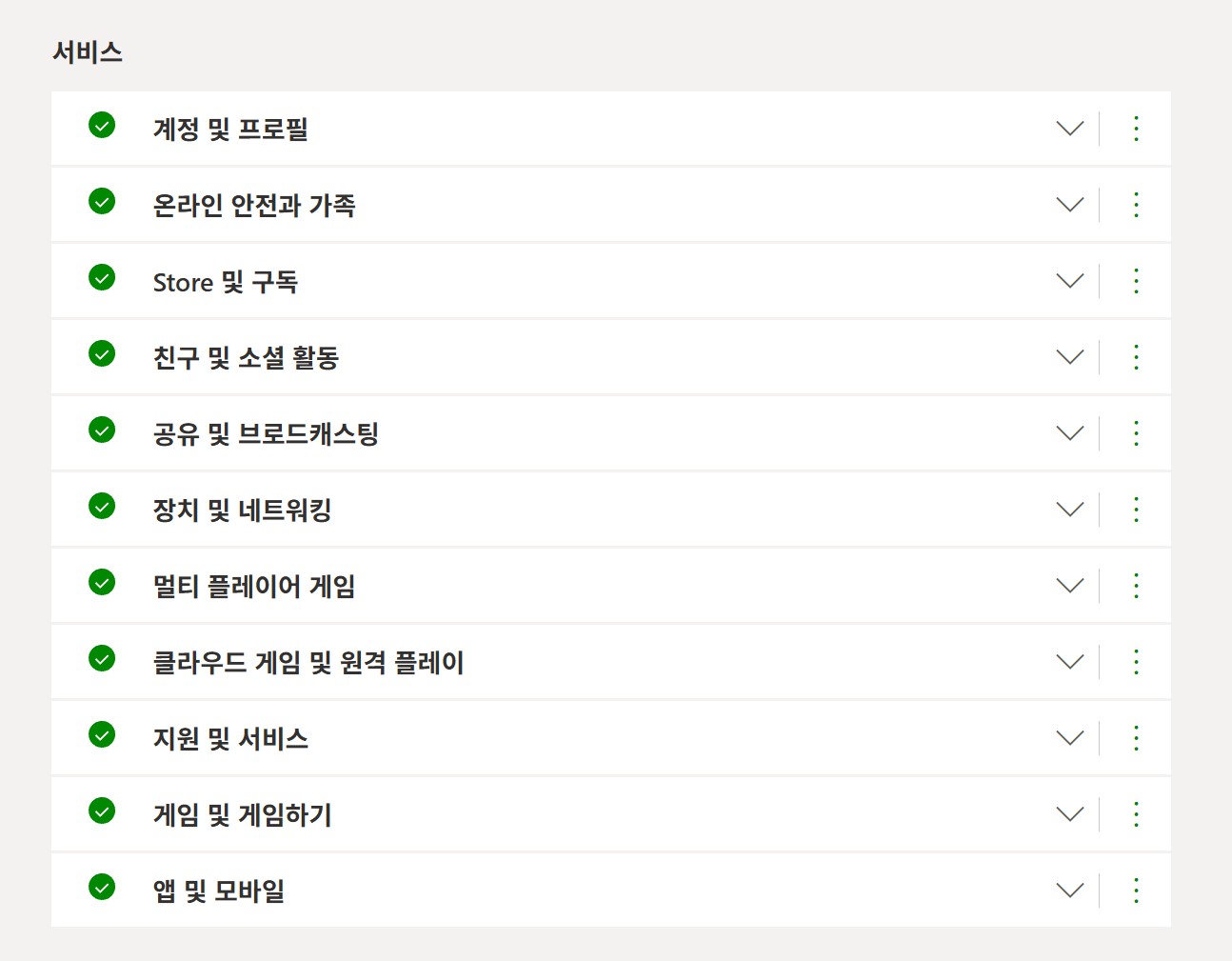This screenshot has height=961, width=1232.
Task: Open the three-dot menu for 온라인 안전과 가족
Action: point(1136,205)
